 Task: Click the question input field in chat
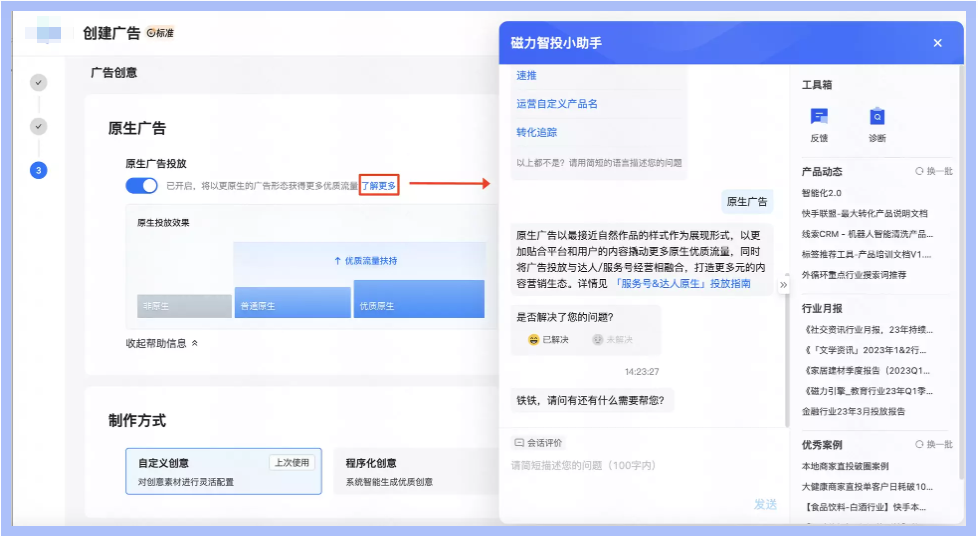point(640,466)
